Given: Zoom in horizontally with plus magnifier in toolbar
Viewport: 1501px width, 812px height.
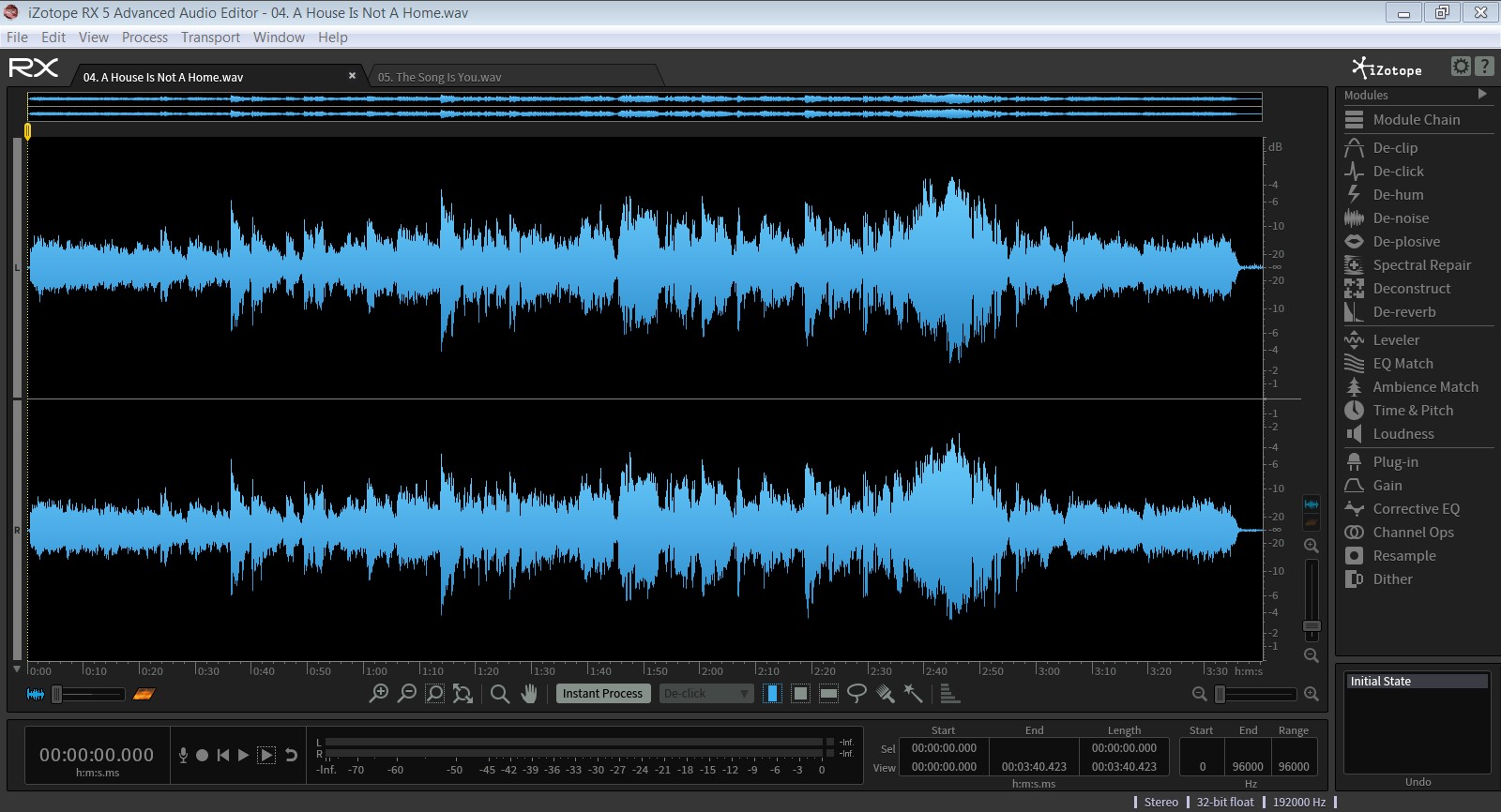Looking at the screenshot, I should click(x=379, y=694).
